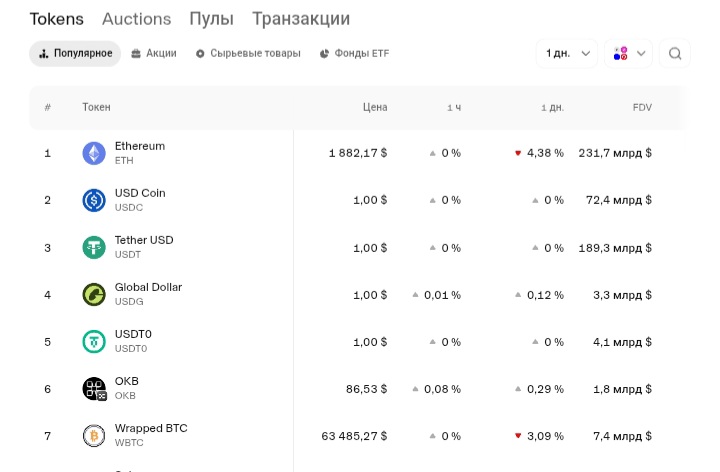The height and width of the screenshot is (472, 720).
Task: Click the Ethereum token logo icon
Action: (94, 153)
